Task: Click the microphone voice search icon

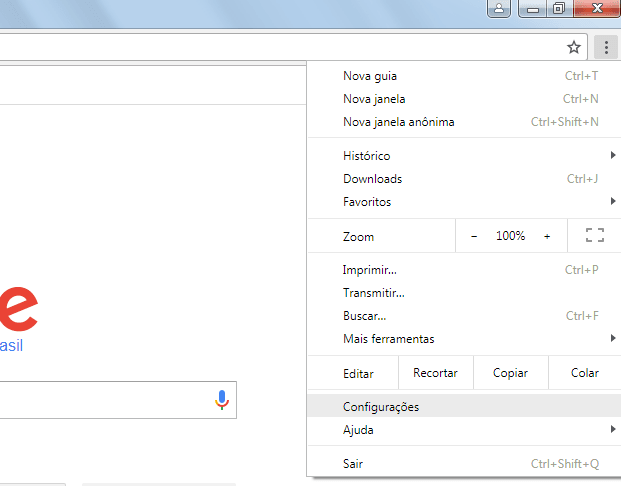Action: point(222,400)
